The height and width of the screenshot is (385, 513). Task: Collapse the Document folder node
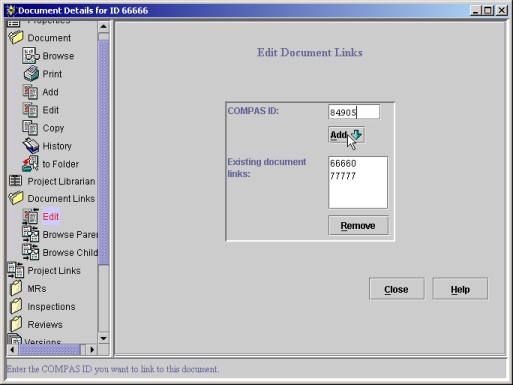coord(16,38)
